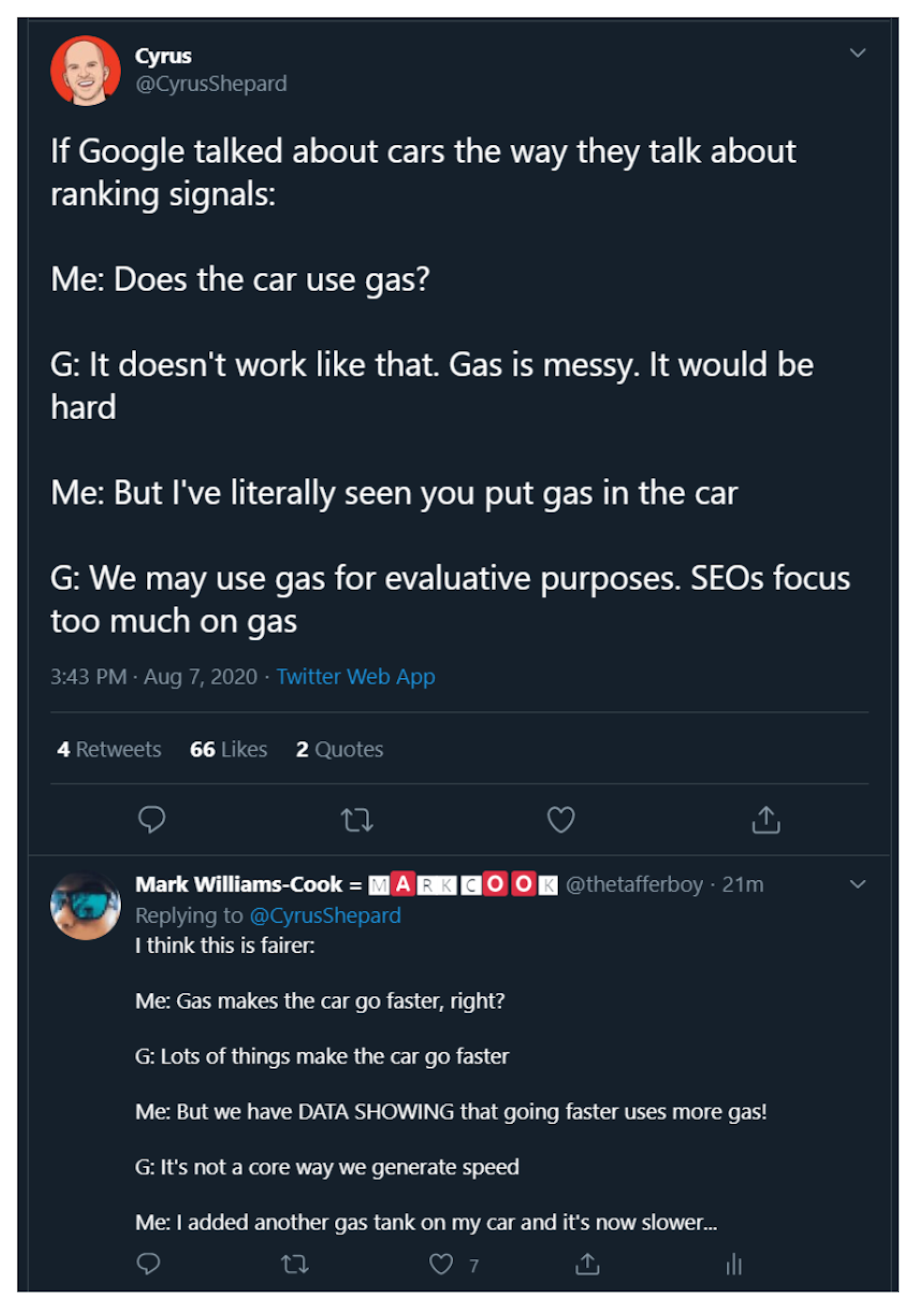
Task: Like Cyrus's main tweet
Action: tap(561, 819)
